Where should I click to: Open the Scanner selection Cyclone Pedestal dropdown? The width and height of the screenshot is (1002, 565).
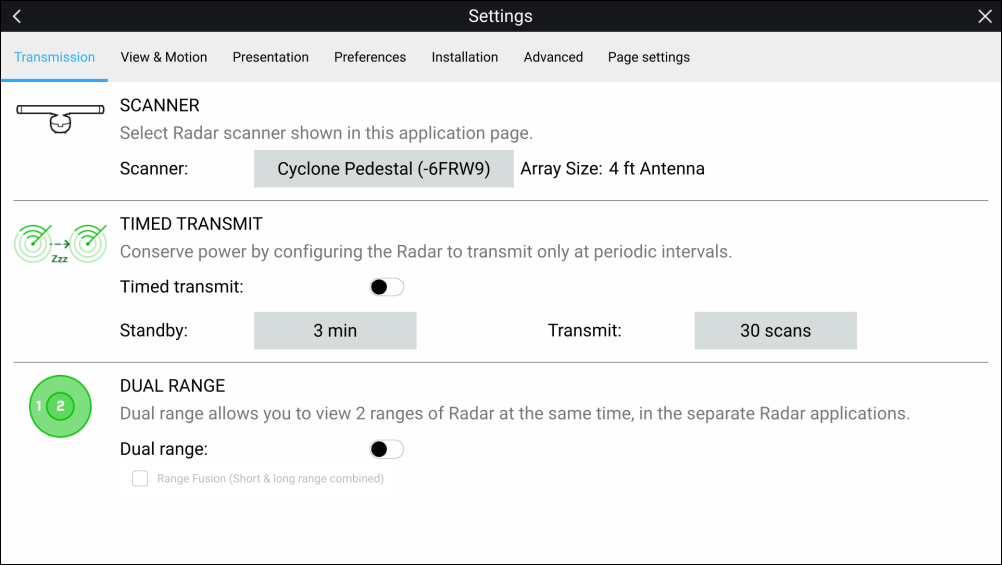(x=383, y=169)
